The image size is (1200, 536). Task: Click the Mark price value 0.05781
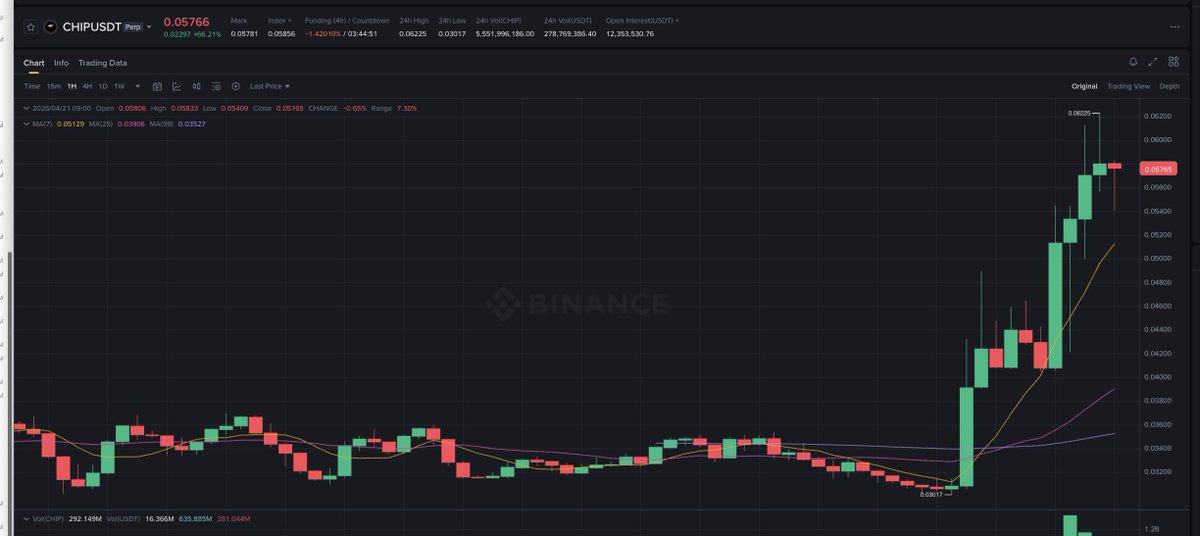click(x=244, y=34)
